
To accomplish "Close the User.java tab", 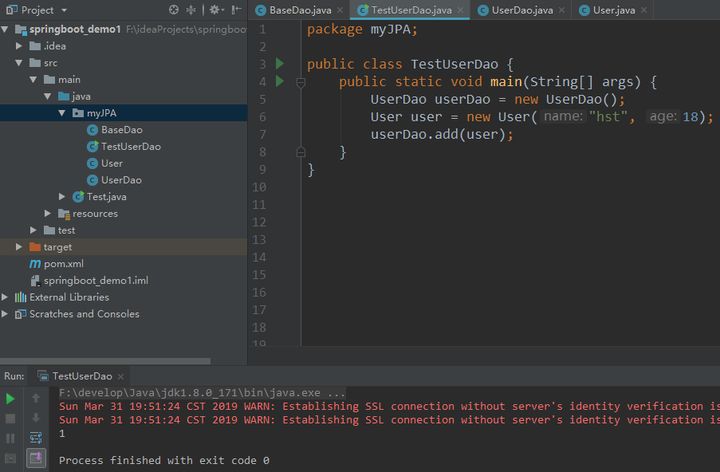I will tap(644, 10).
